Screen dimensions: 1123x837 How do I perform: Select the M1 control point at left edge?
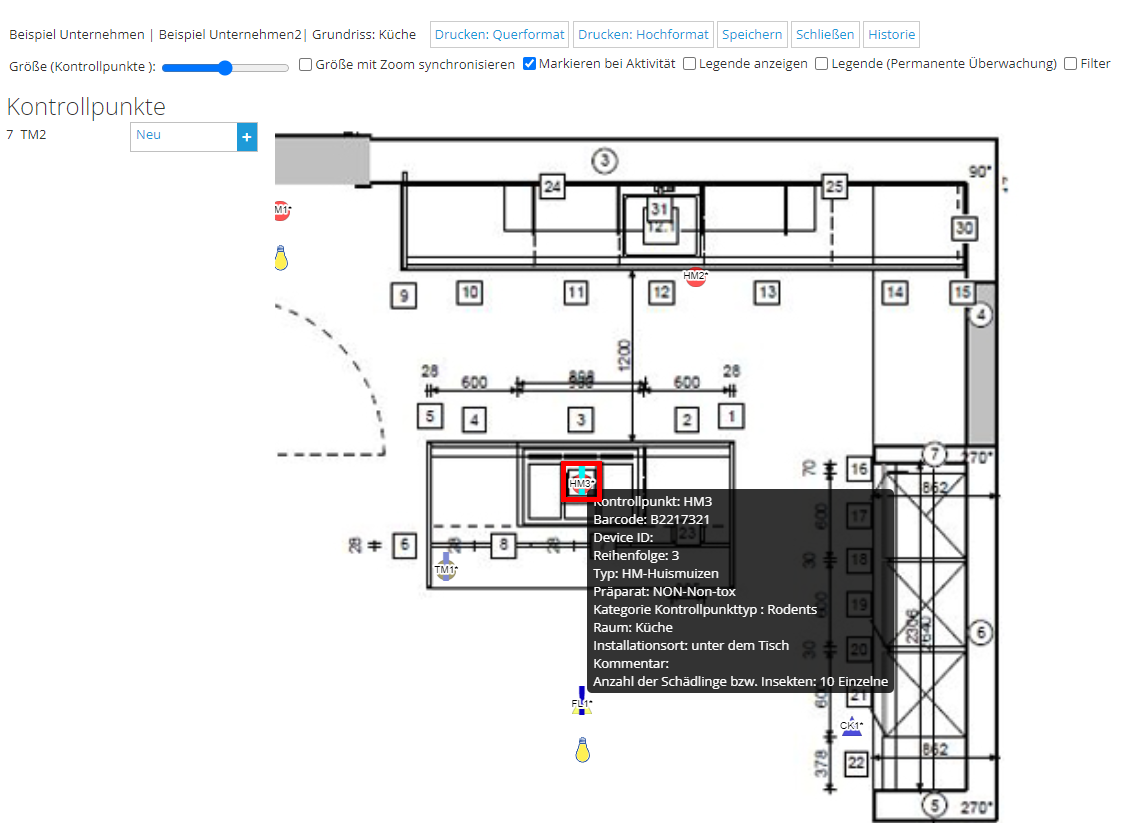(281, 211)
